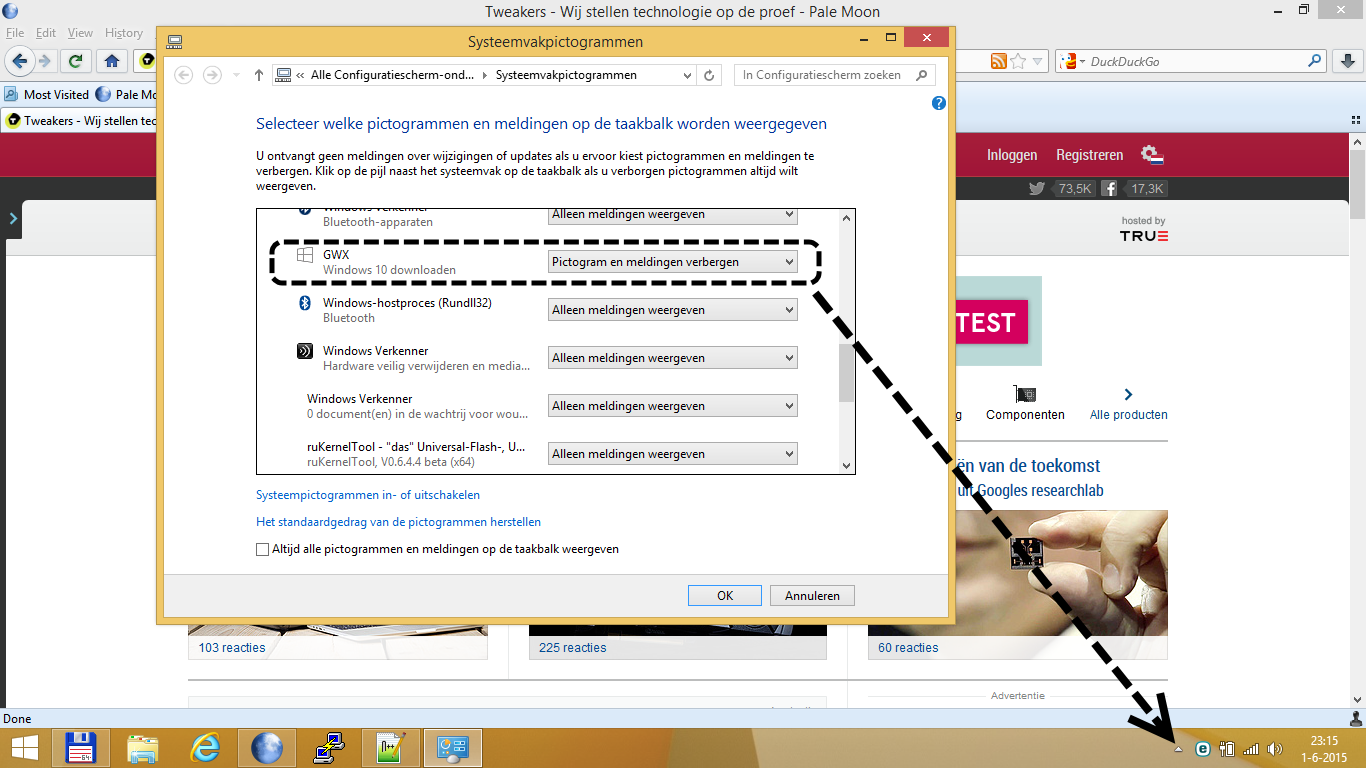The width and height of the screenshot is (1366, 768).
Task: Select the GWX Windows logo icon
Action: tap(305, 256)
